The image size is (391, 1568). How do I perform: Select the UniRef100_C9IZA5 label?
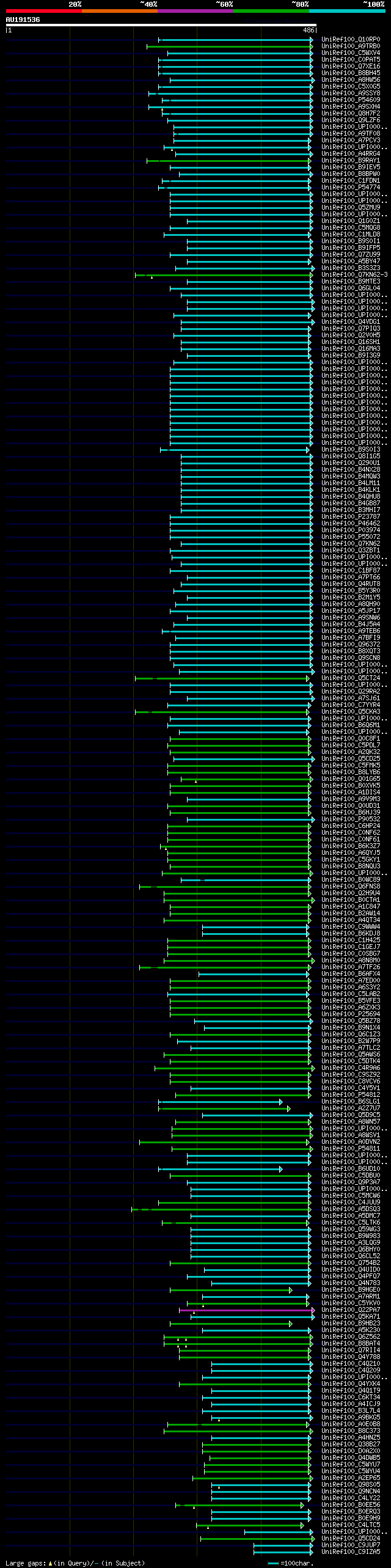tap(351, 1552)
